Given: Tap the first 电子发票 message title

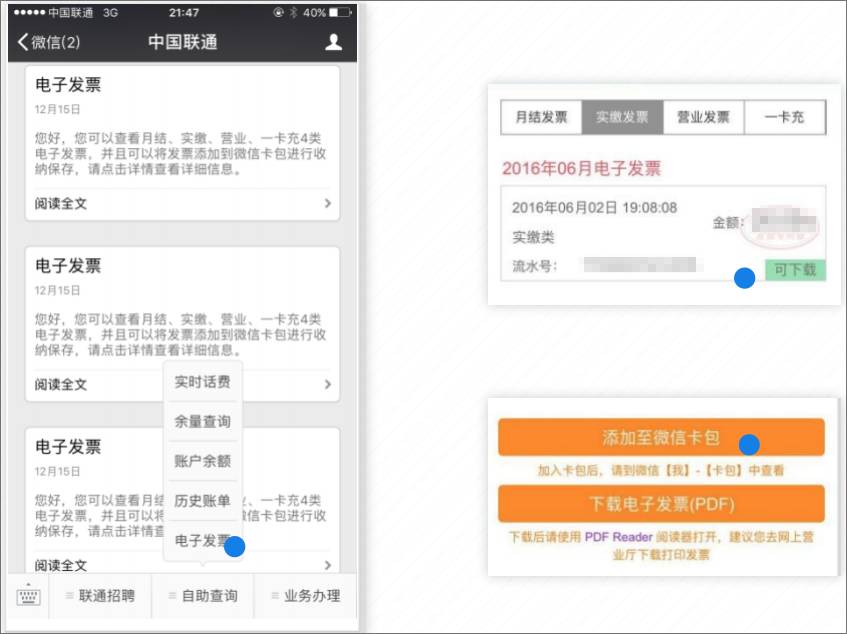Looking at the screenshot, I should click(68, 85).
